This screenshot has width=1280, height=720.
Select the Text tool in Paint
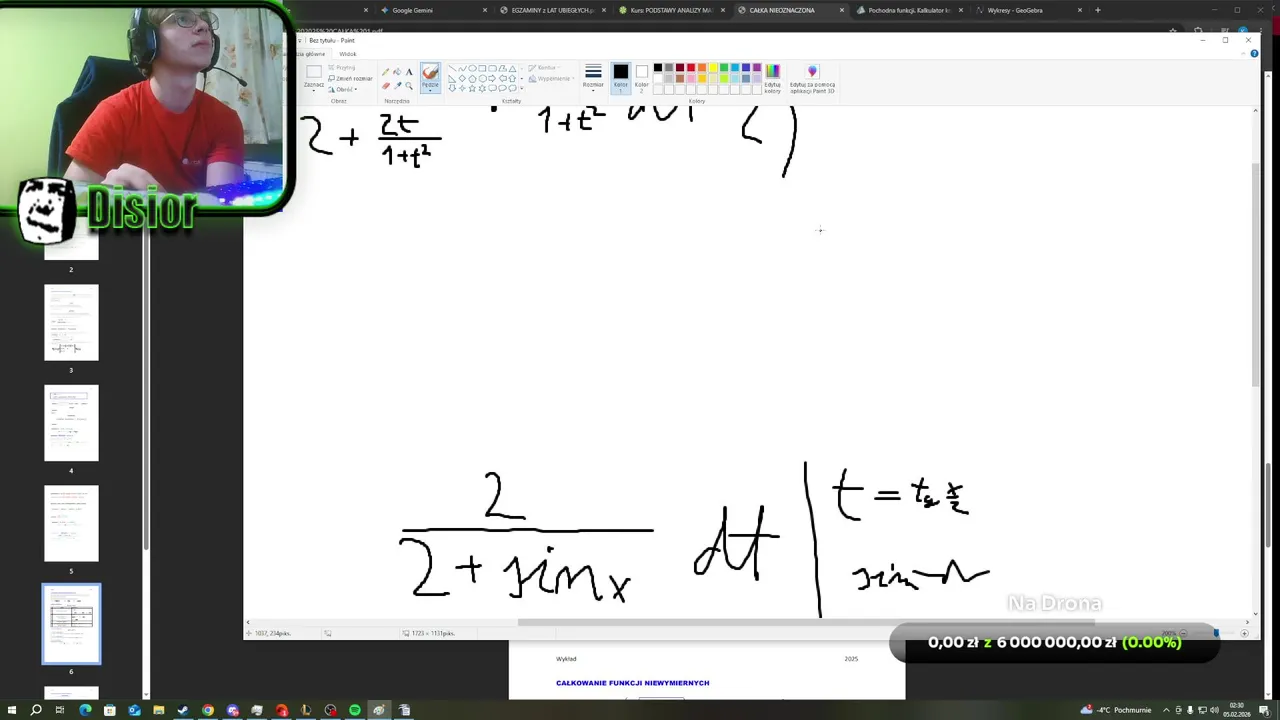click(409, 72)
